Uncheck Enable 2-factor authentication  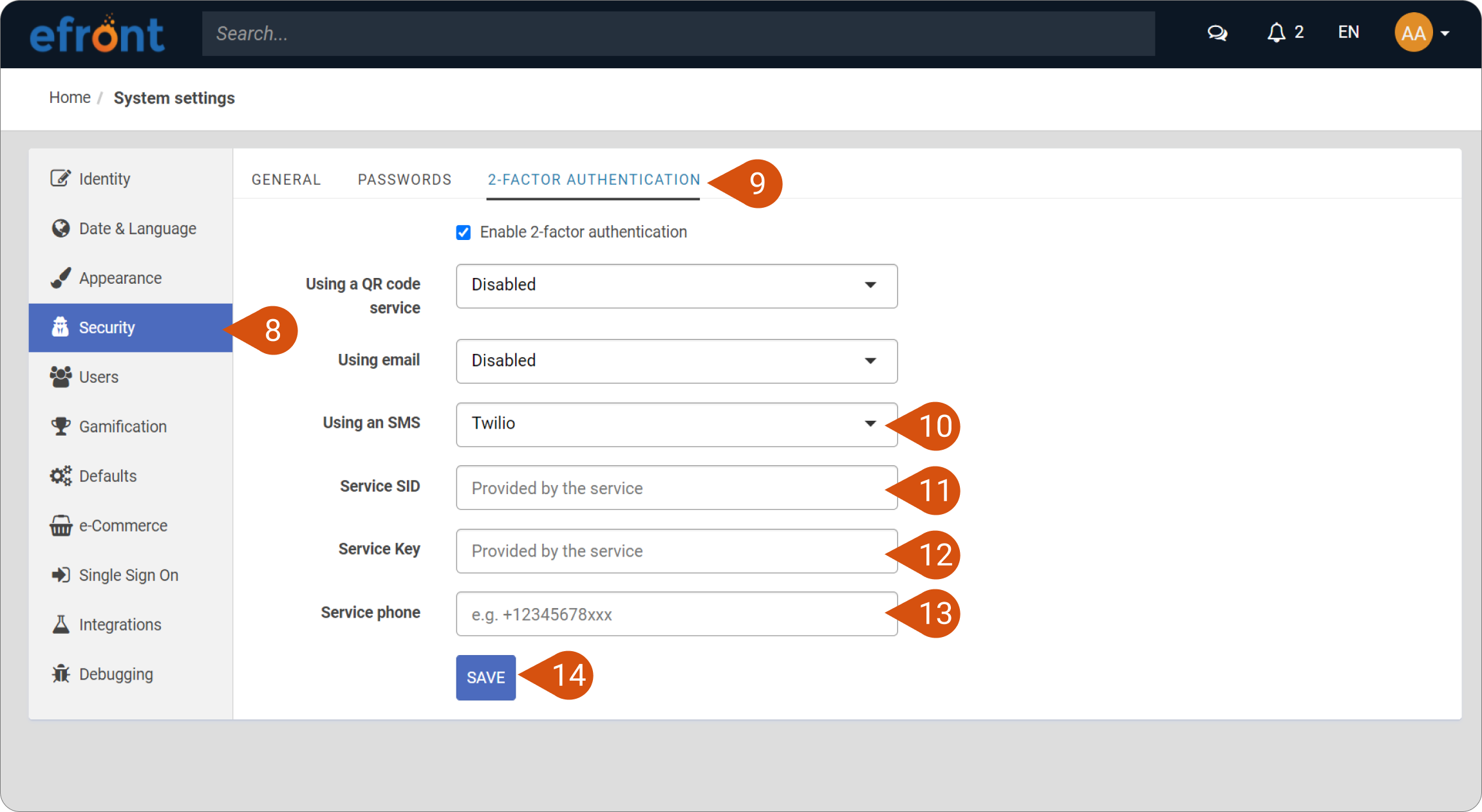(x=464, y=232)
